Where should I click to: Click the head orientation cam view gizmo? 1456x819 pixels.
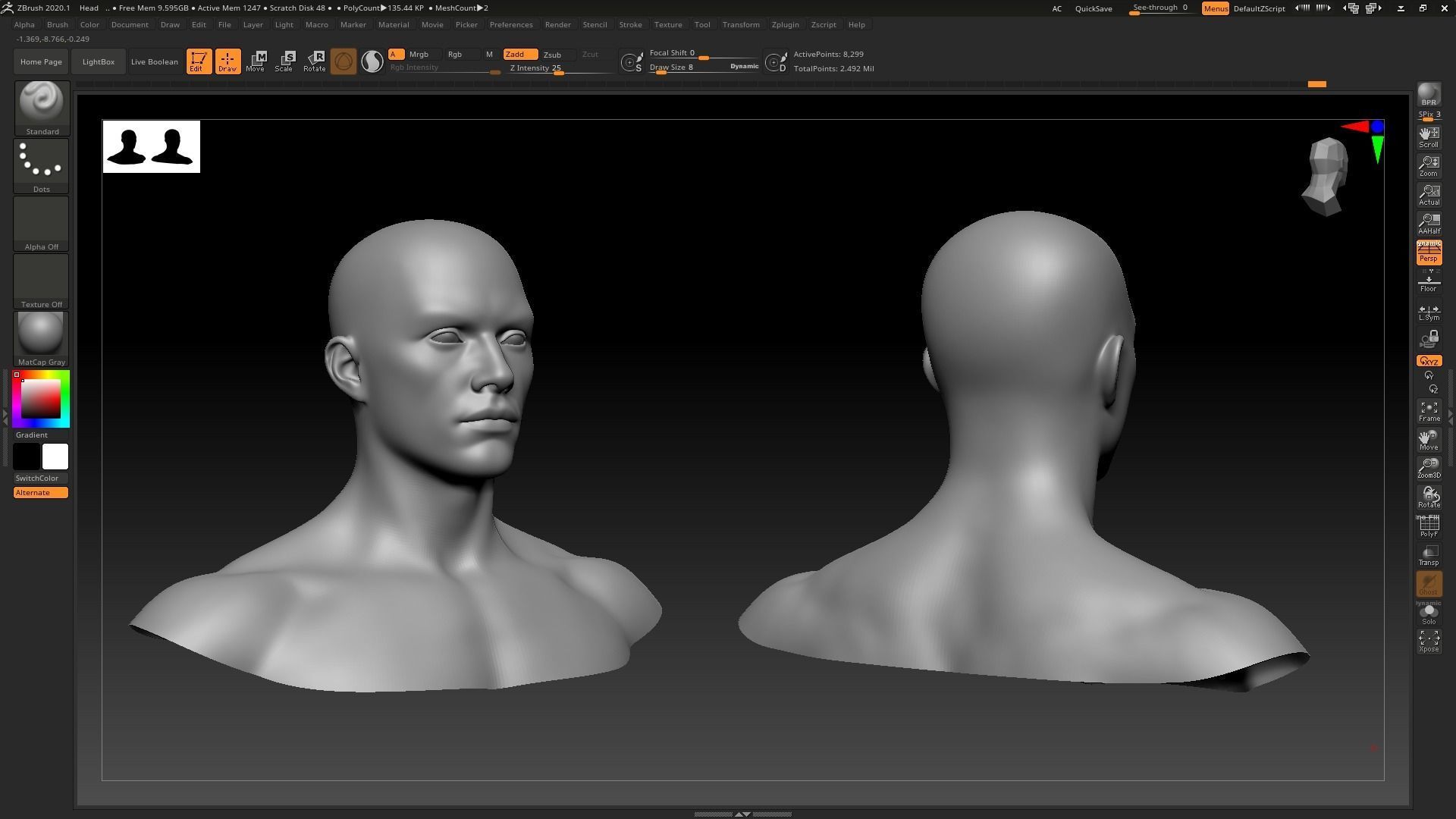click(1326, 176)
